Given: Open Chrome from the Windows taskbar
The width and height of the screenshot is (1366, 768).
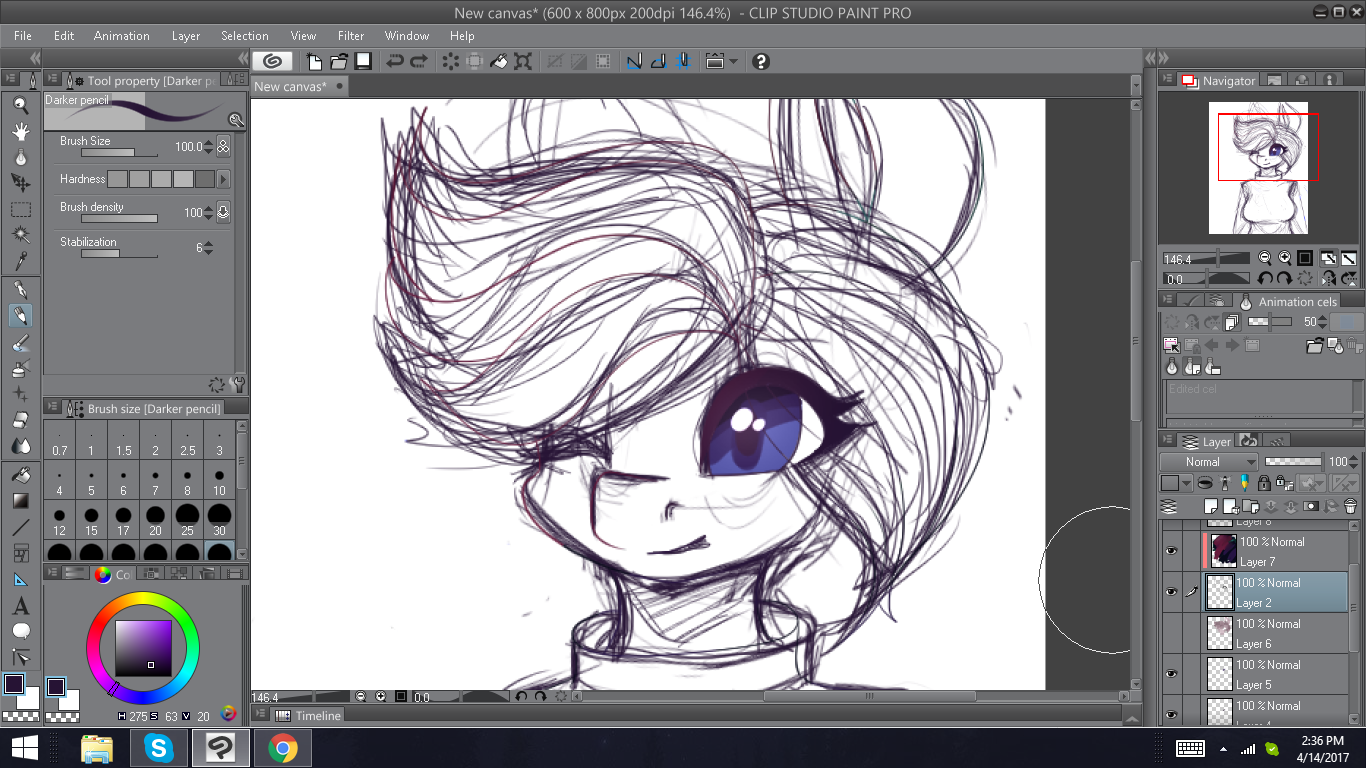Looking at the screenshot, I should tap(282, 747).
